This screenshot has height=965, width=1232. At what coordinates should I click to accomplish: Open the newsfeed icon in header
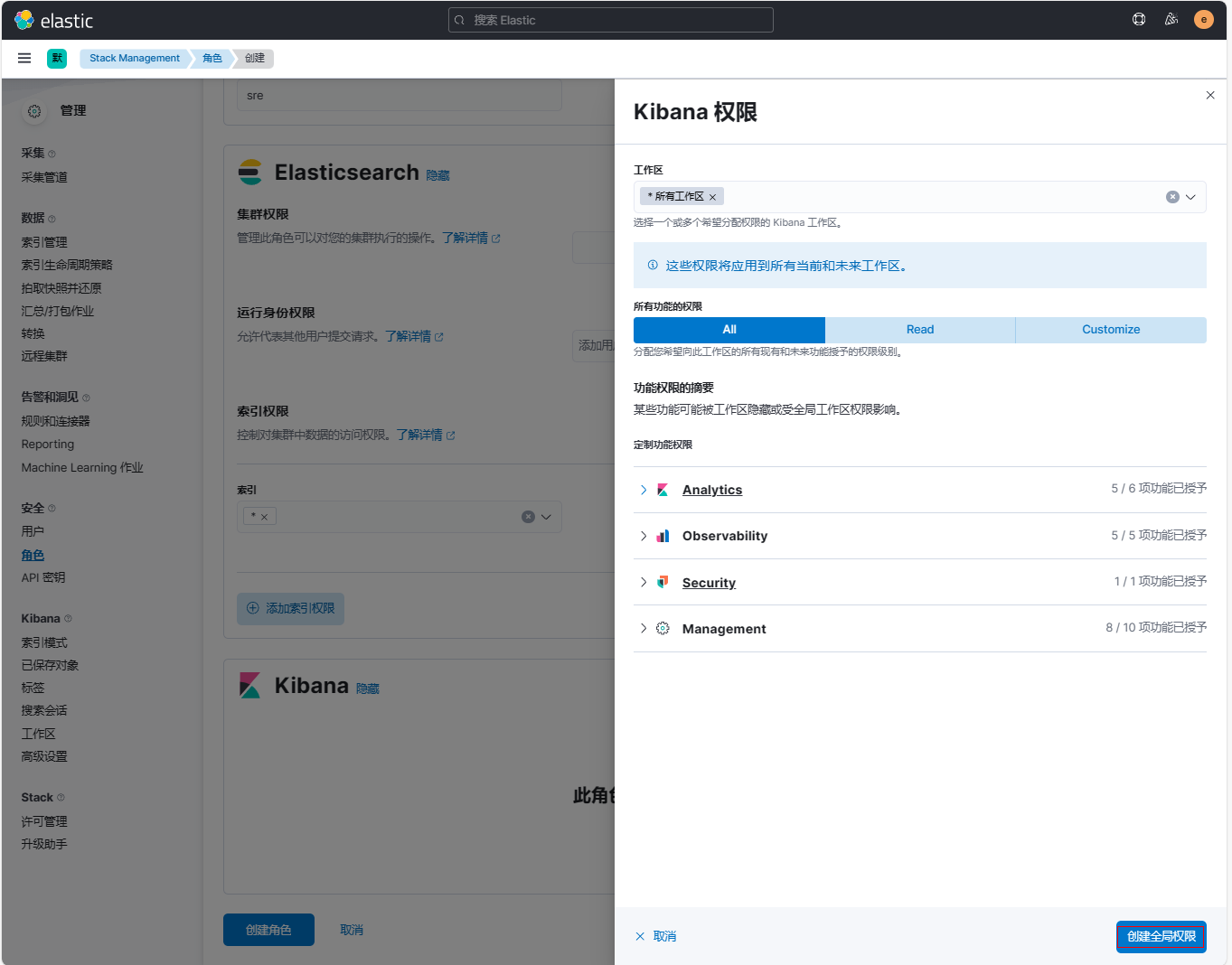1171,20
